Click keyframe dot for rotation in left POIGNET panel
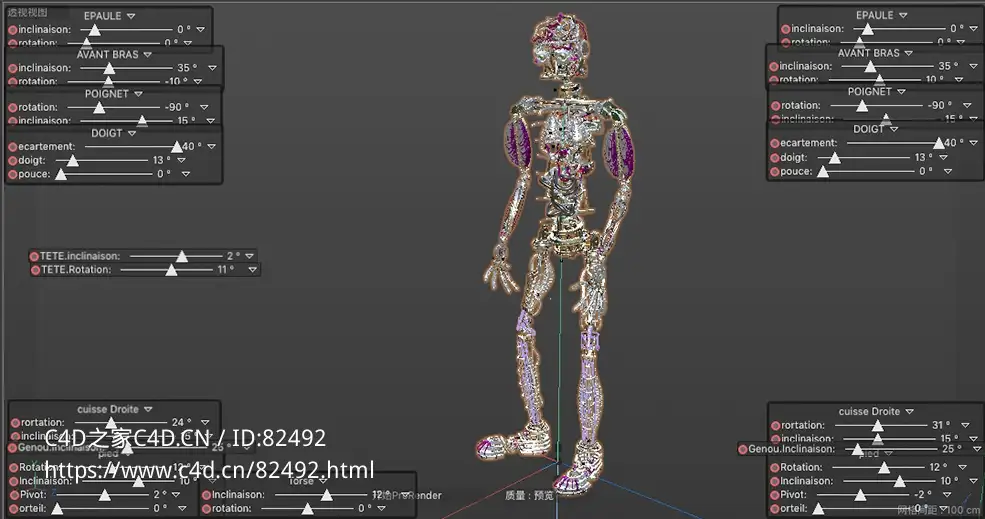The width and height of the screenshot is (985, 519). coord(12,108)
